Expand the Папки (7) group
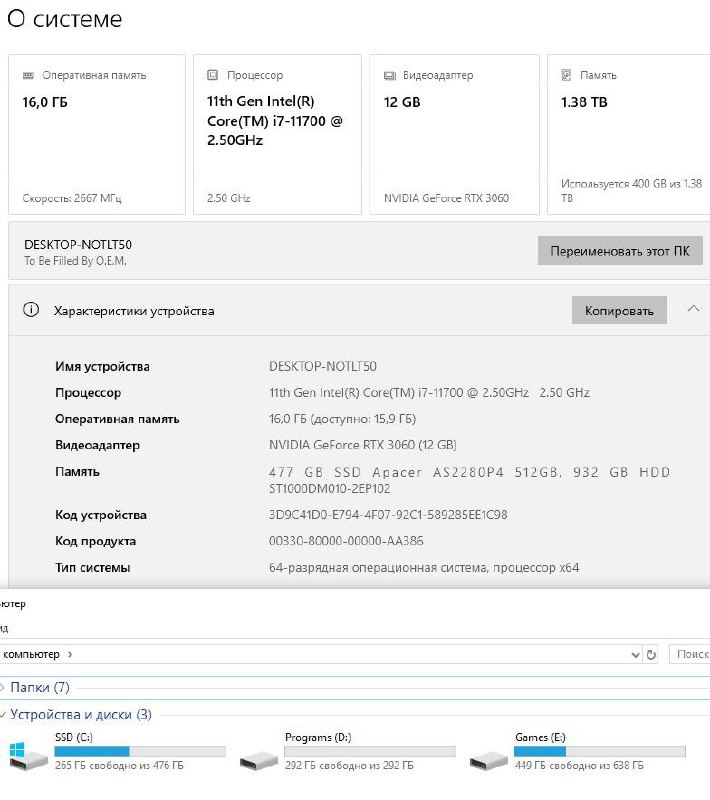Image resolution: width=710 pixels, height=800 pixels. click(3, 687)
